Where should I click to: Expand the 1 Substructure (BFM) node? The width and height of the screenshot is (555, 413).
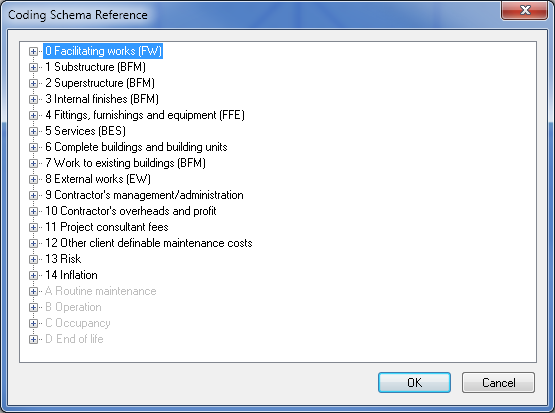(33, 67)
